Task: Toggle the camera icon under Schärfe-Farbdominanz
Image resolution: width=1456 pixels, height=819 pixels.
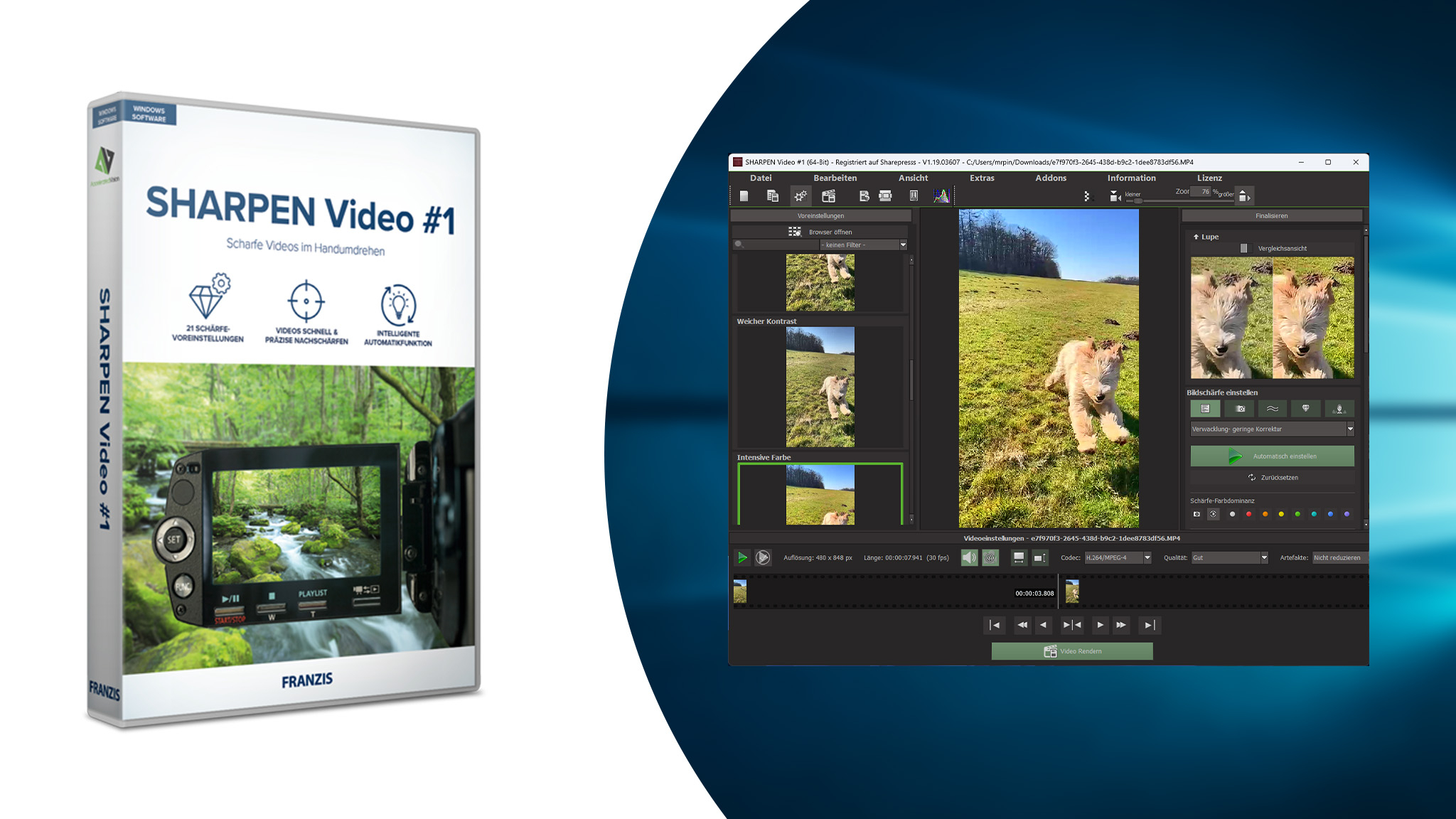Action: coord(1197,514)
